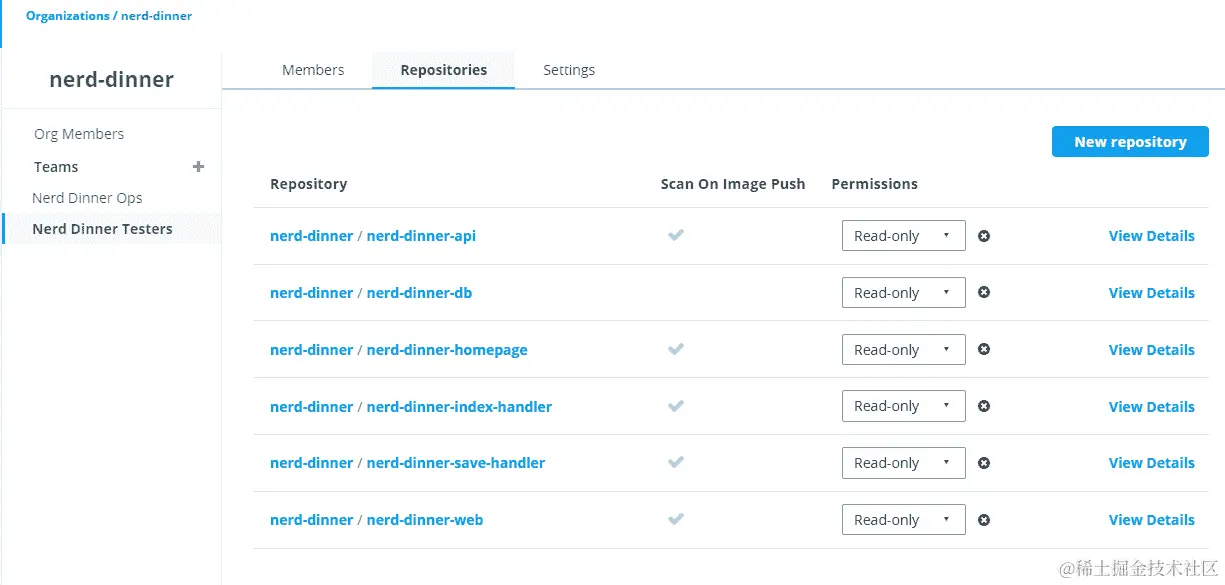This screenshot has height=585, width=1225.
Task: Click scan checkmark for nerd-dinner-web
Action: click(676, 520)
